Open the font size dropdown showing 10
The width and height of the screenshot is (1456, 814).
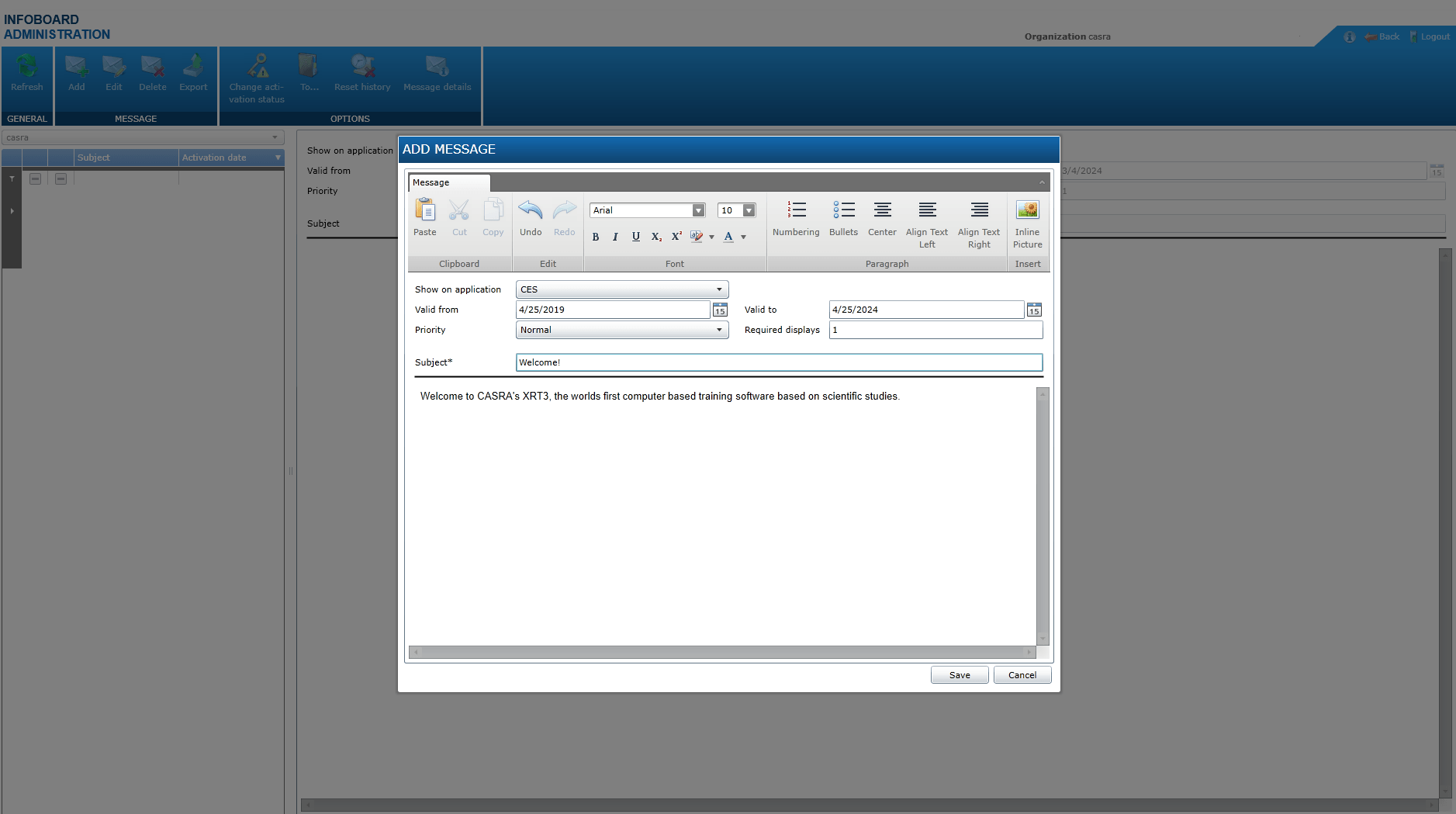coord(747,210)
